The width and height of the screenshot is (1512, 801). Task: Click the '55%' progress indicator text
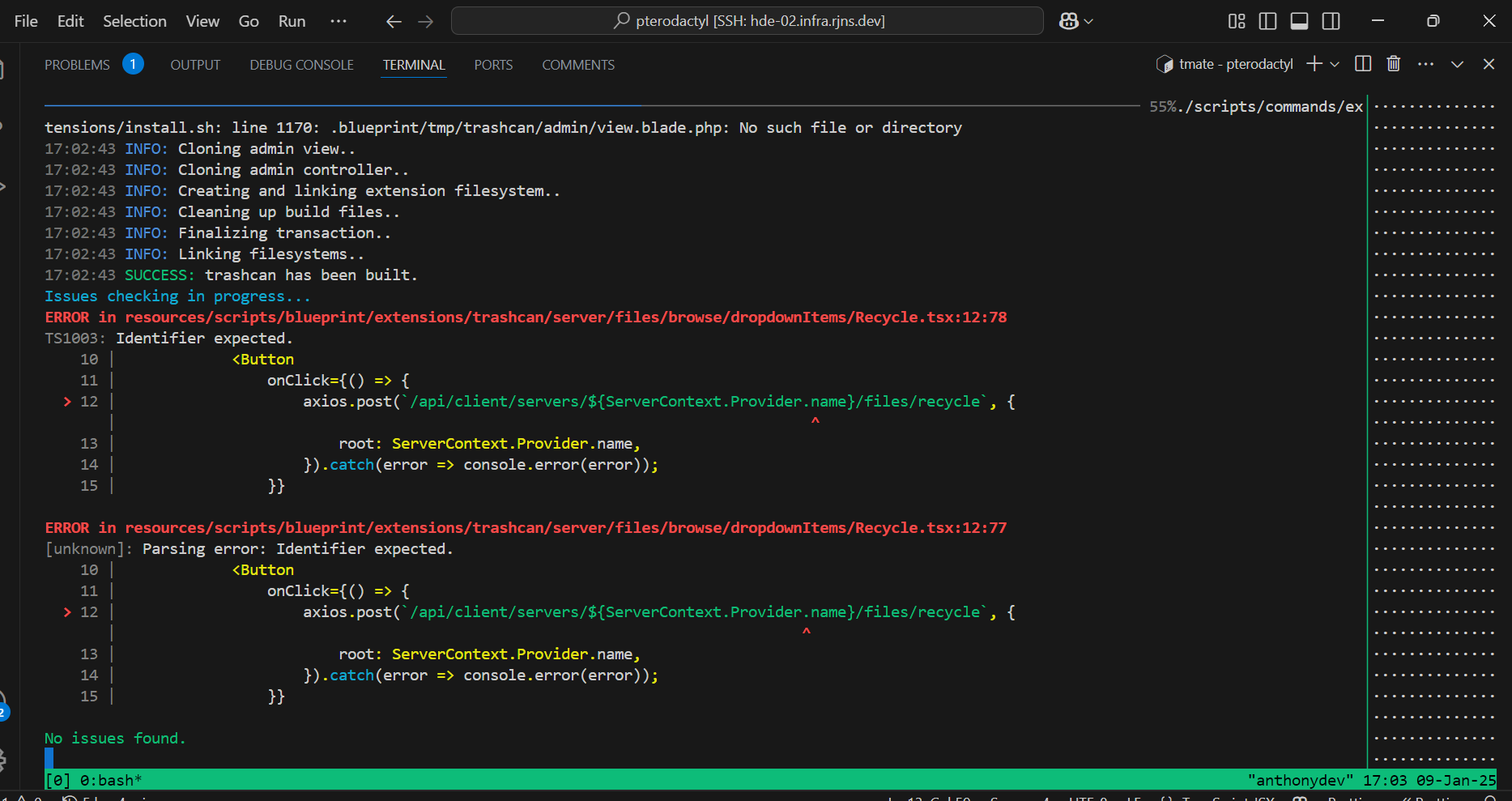tap(1163, 107)
